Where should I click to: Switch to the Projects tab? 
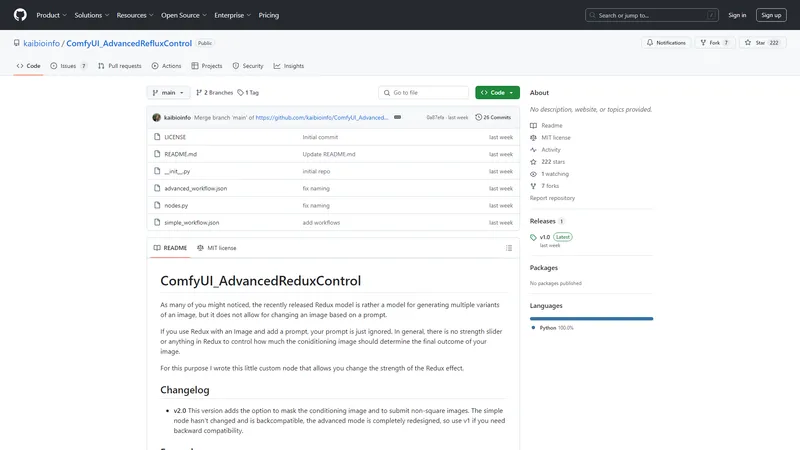207,66
